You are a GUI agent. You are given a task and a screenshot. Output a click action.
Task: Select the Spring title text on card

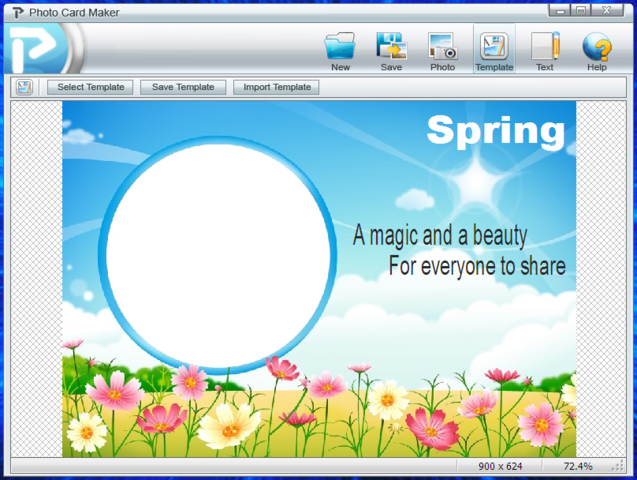click(496, 131)
